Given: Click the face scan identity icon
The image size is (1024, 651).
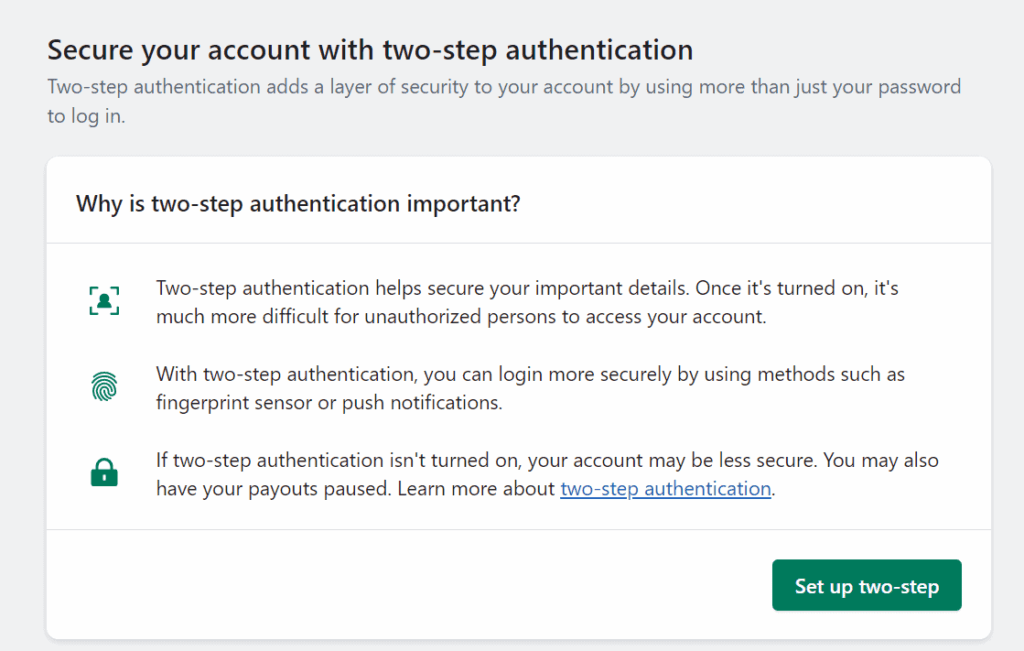Looking at the screenshot, I should (104, 300).
